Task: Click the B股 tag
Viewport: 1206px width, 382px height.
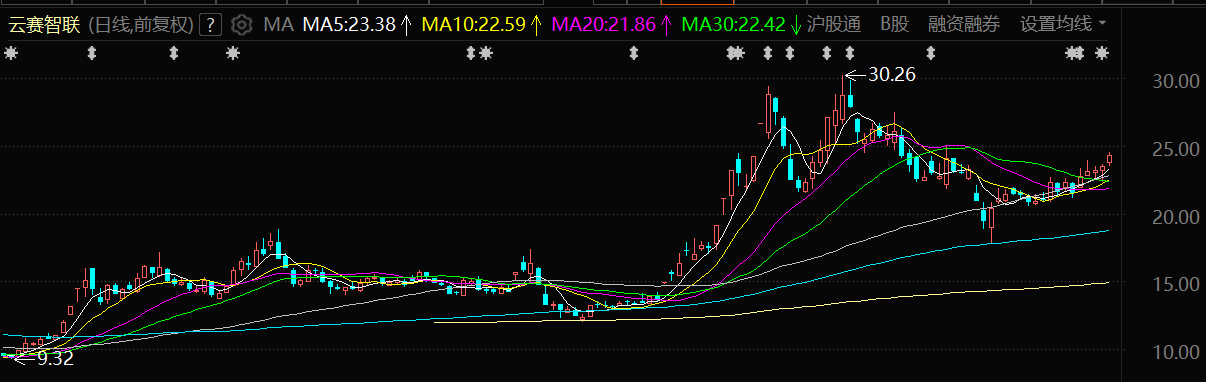Action: pos(894,24)
